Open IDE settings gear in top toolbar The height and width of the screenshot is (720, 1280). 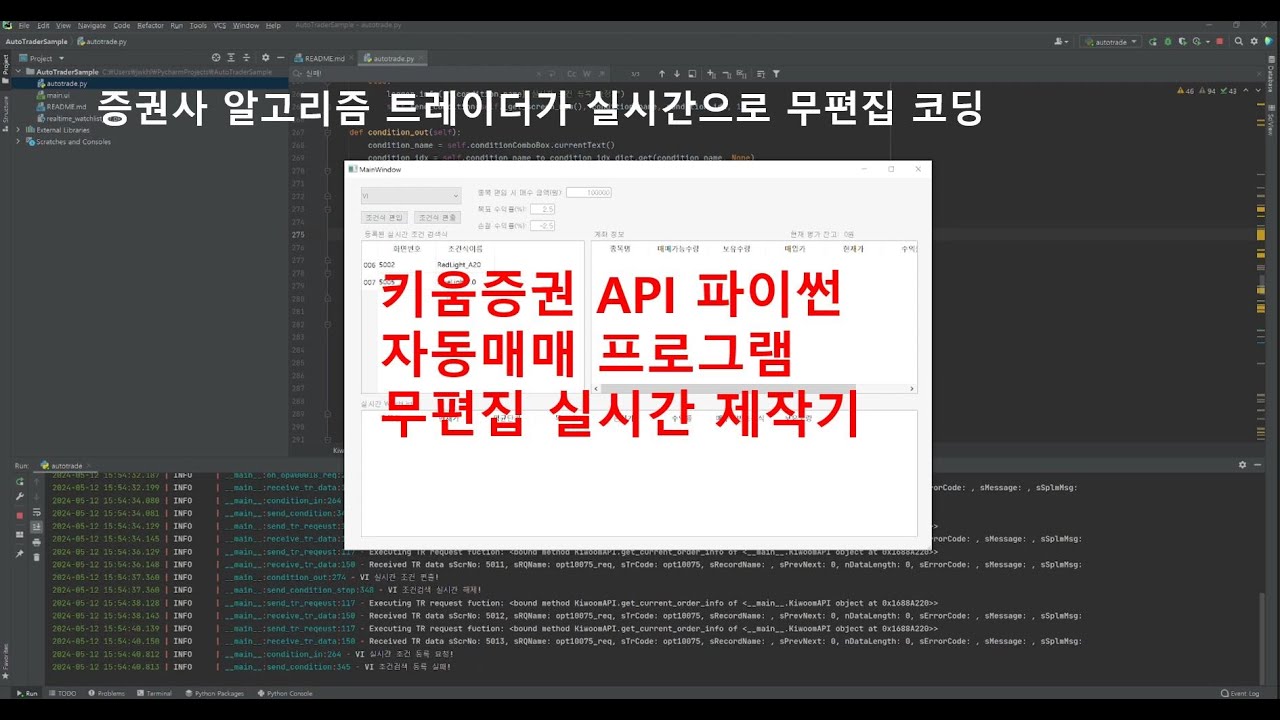click(1254, 42)
